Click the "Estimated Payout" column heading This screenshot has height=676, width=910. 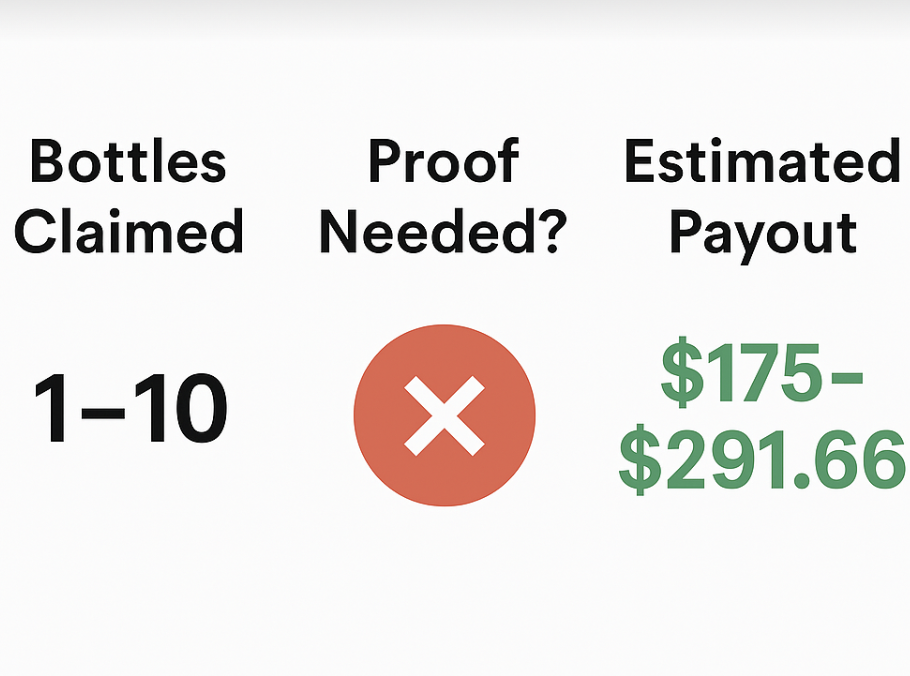point(762,197)
